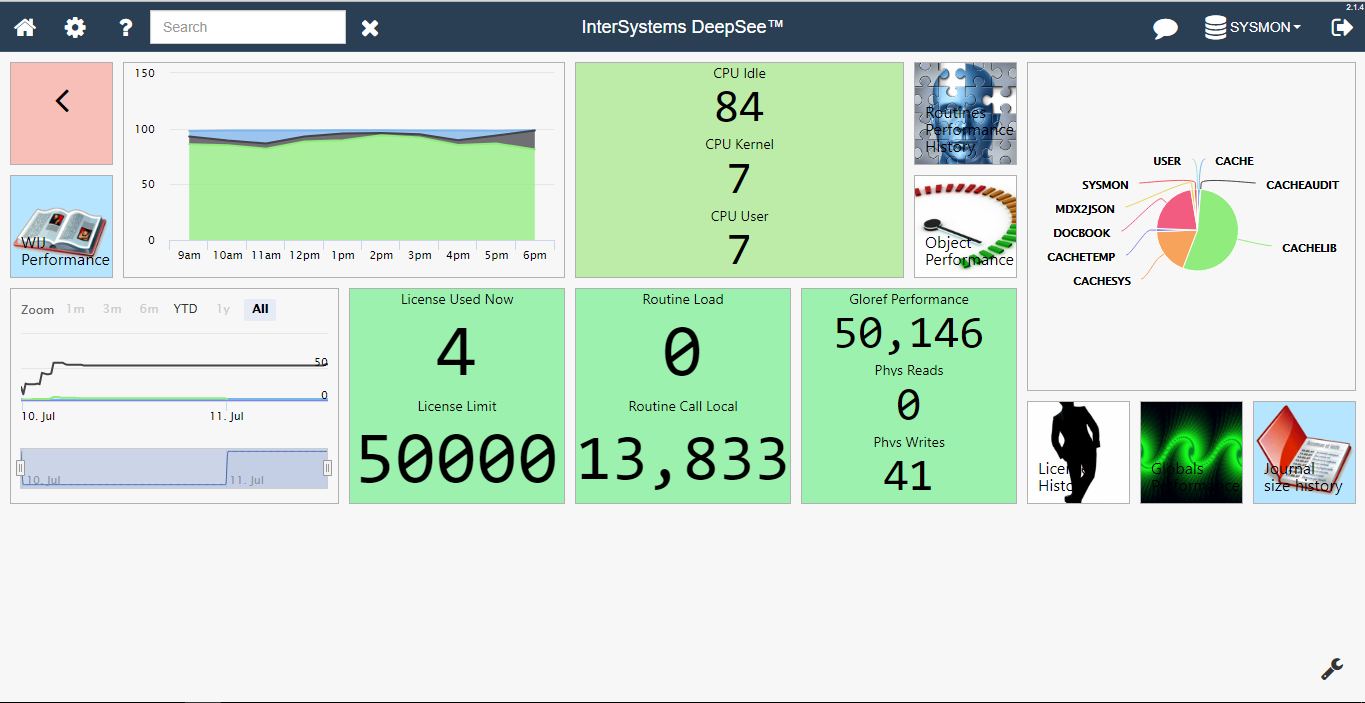This screenshot has width=1365, height=703.
Task: Click the database stack icon
Action: pos(1215,27)
